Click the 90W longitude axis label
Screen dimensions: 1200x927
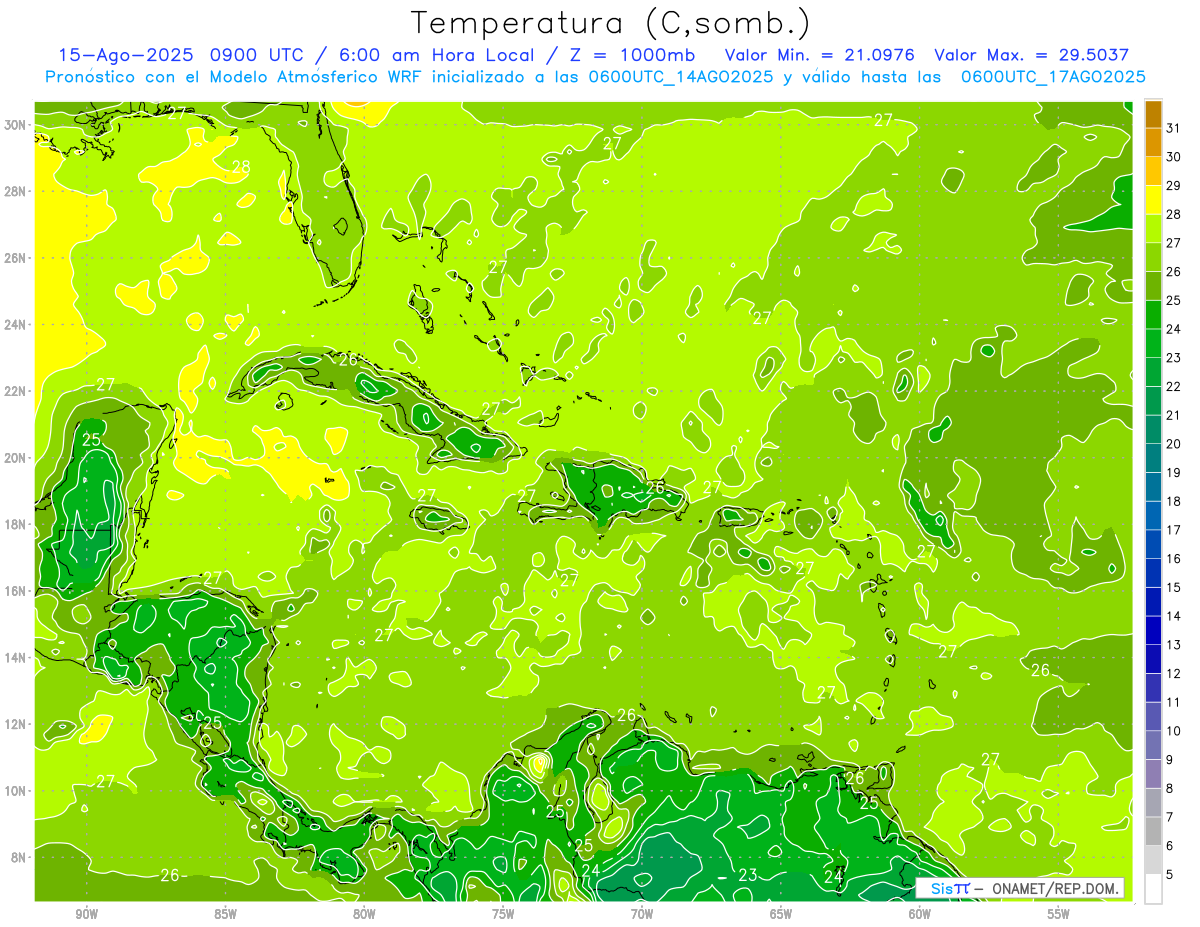click(86, 914)
